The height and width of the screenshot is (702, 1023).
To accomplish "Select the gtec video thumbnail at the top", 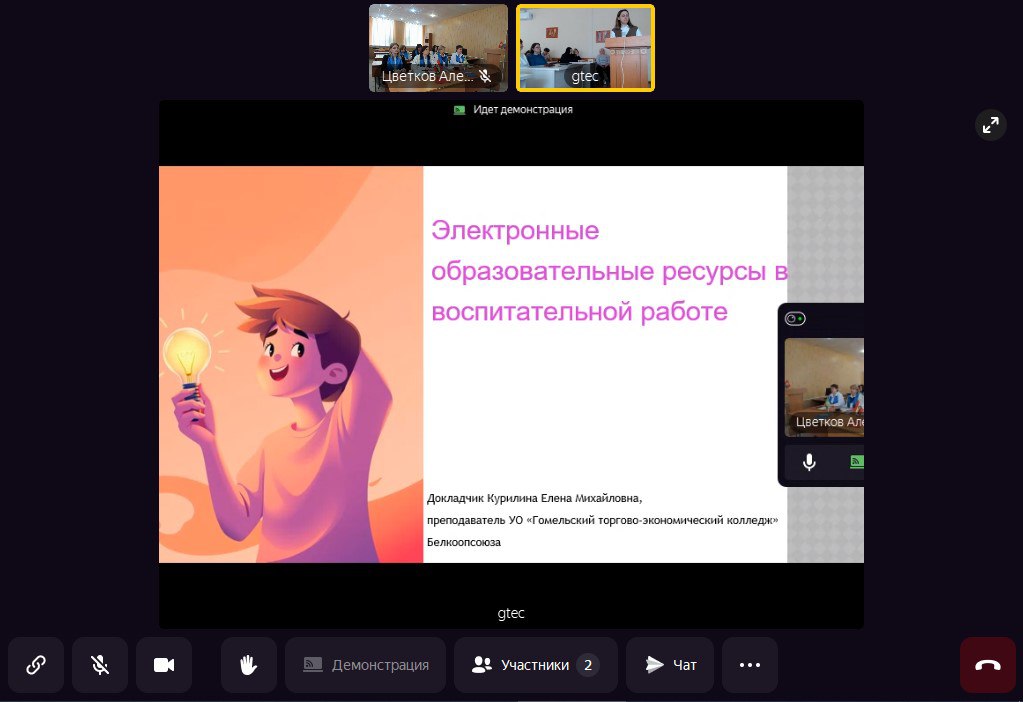I will tap(586, 47).
